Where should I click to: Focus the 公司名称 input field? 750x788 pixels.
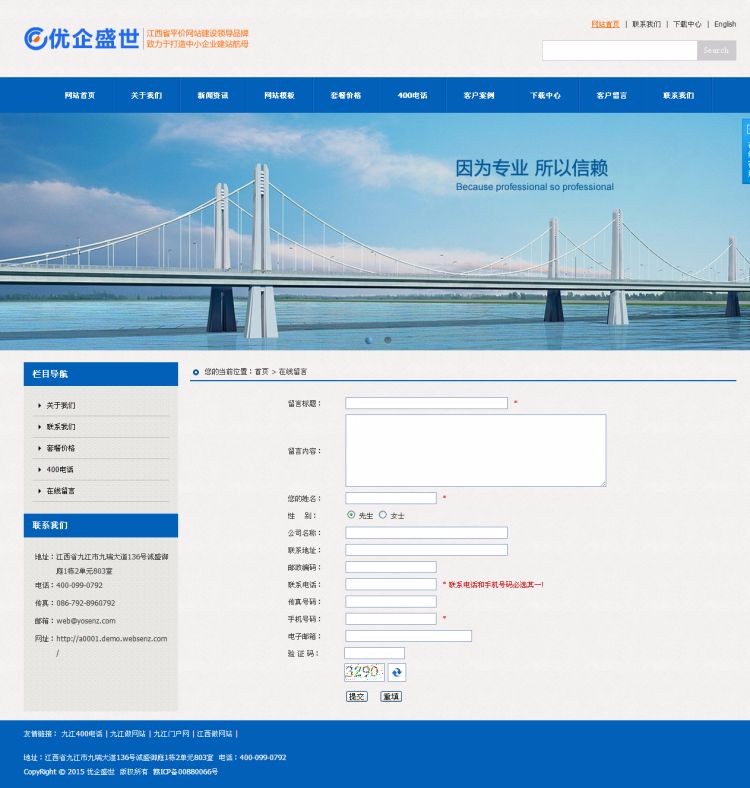(x=426, y=533)
